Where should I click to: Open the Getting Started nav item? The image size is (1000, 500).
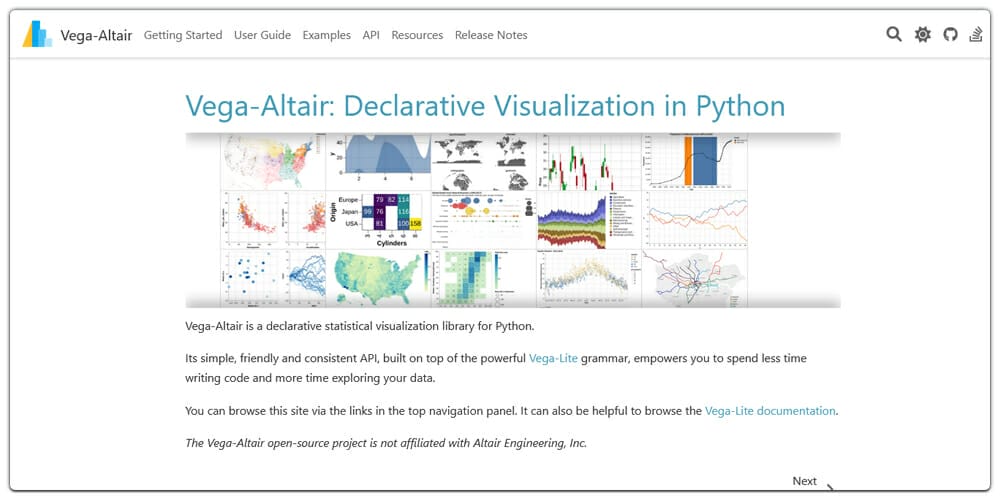click(x=183, y=35)
